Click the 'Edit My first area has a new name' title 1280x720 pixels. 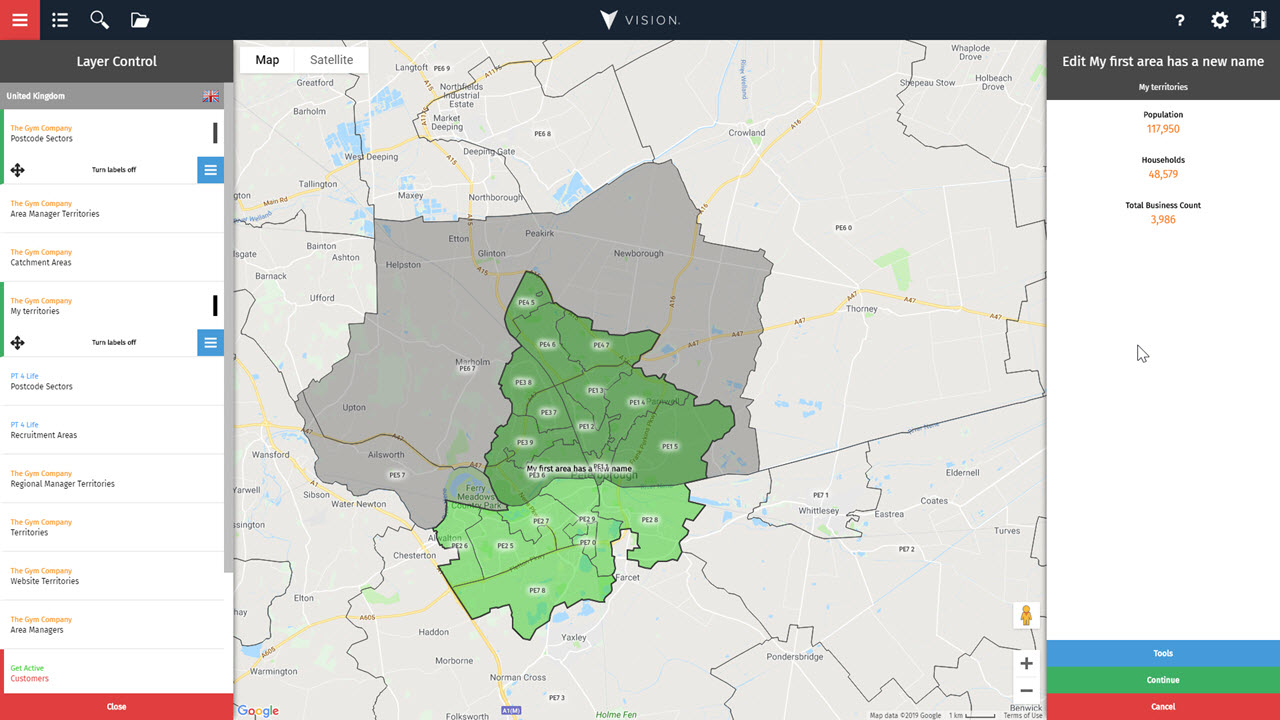1163,61
